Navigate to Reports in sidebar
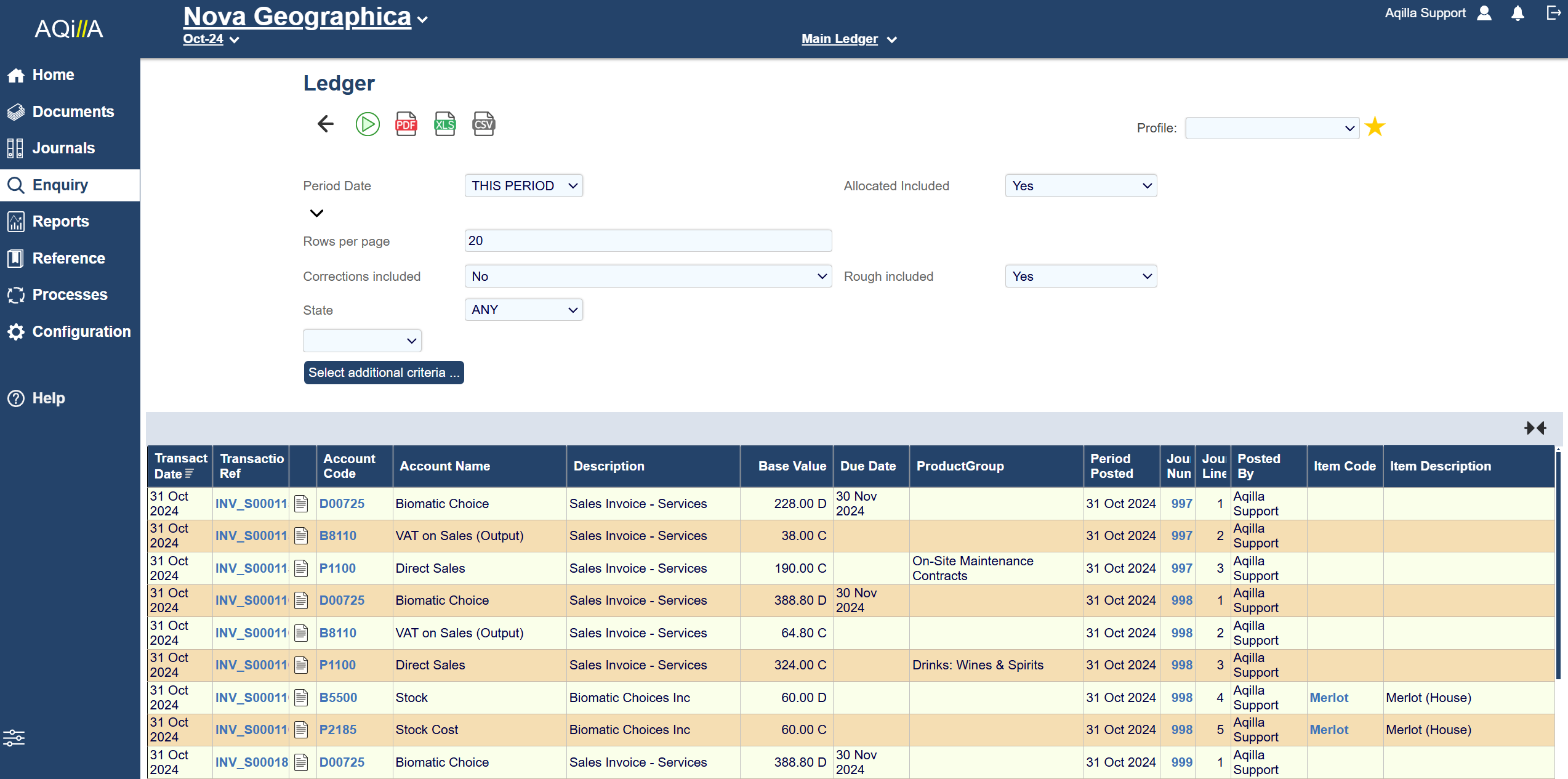This screenshot has height=779, width=1568. coord(60,222)
